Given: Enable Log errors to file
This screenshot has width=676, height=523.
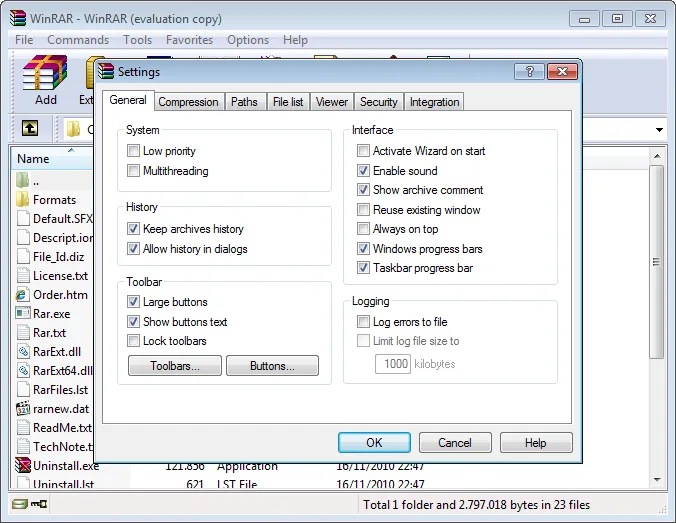Looking at the screenshot, I should 363,322.
